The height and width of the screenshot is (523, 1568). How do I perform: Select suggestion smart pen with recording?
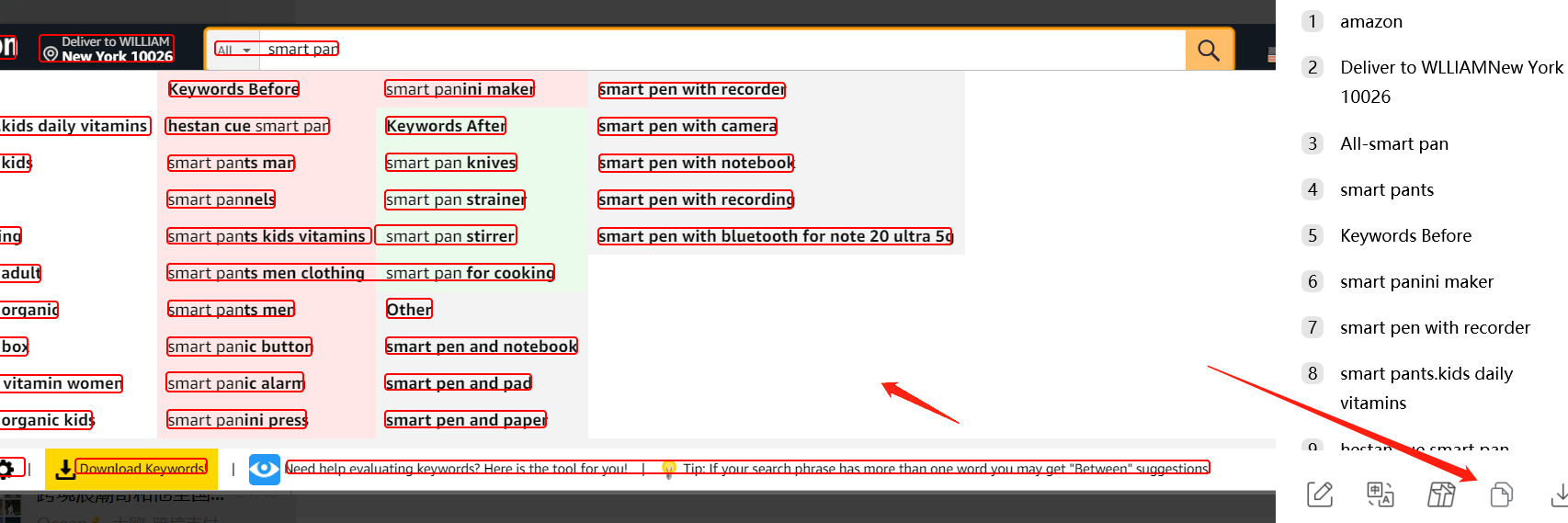697,199
